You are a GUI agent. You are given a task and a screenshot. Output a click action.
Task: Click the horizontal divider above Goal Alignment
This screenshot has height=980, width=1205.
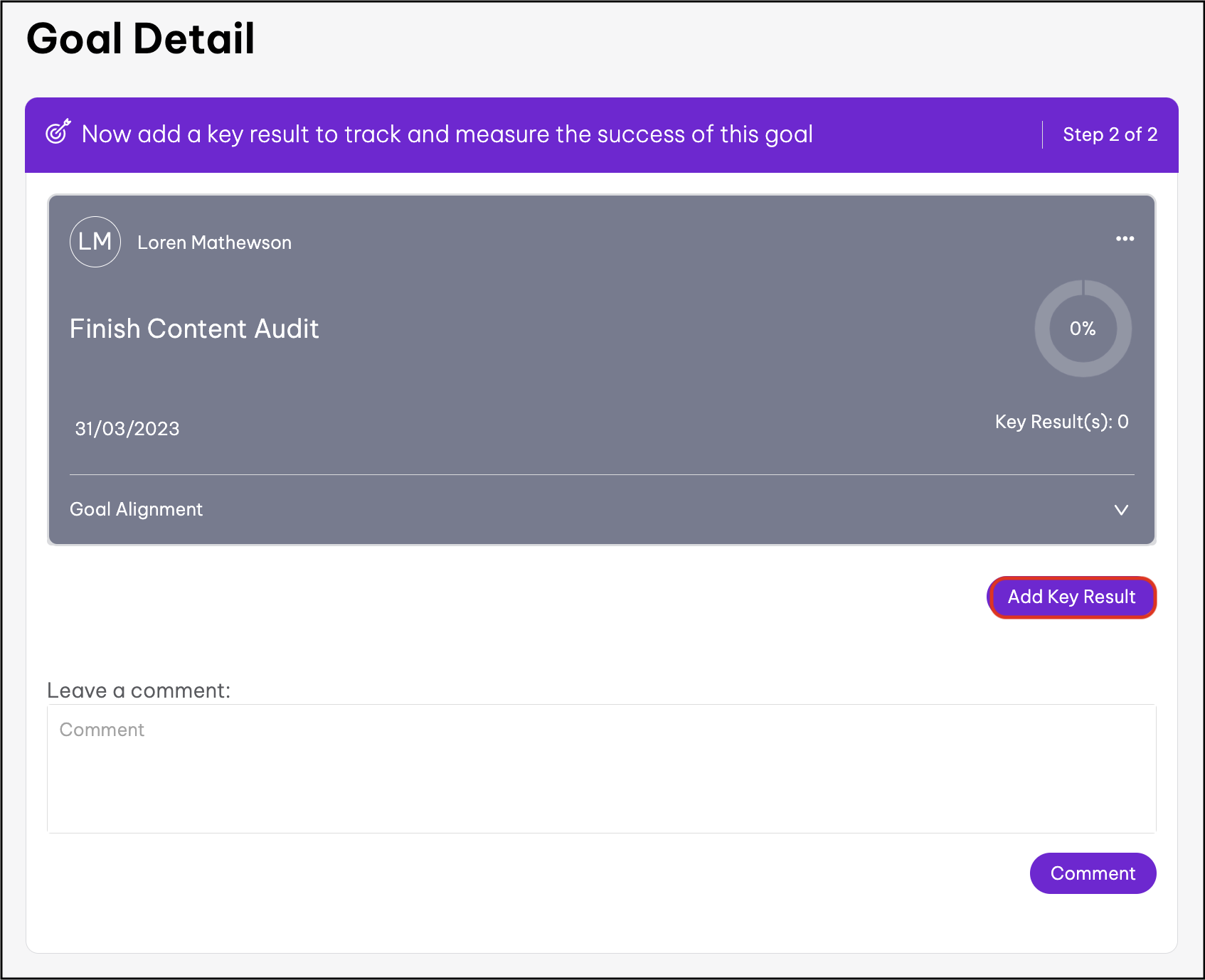coord(601,474)
